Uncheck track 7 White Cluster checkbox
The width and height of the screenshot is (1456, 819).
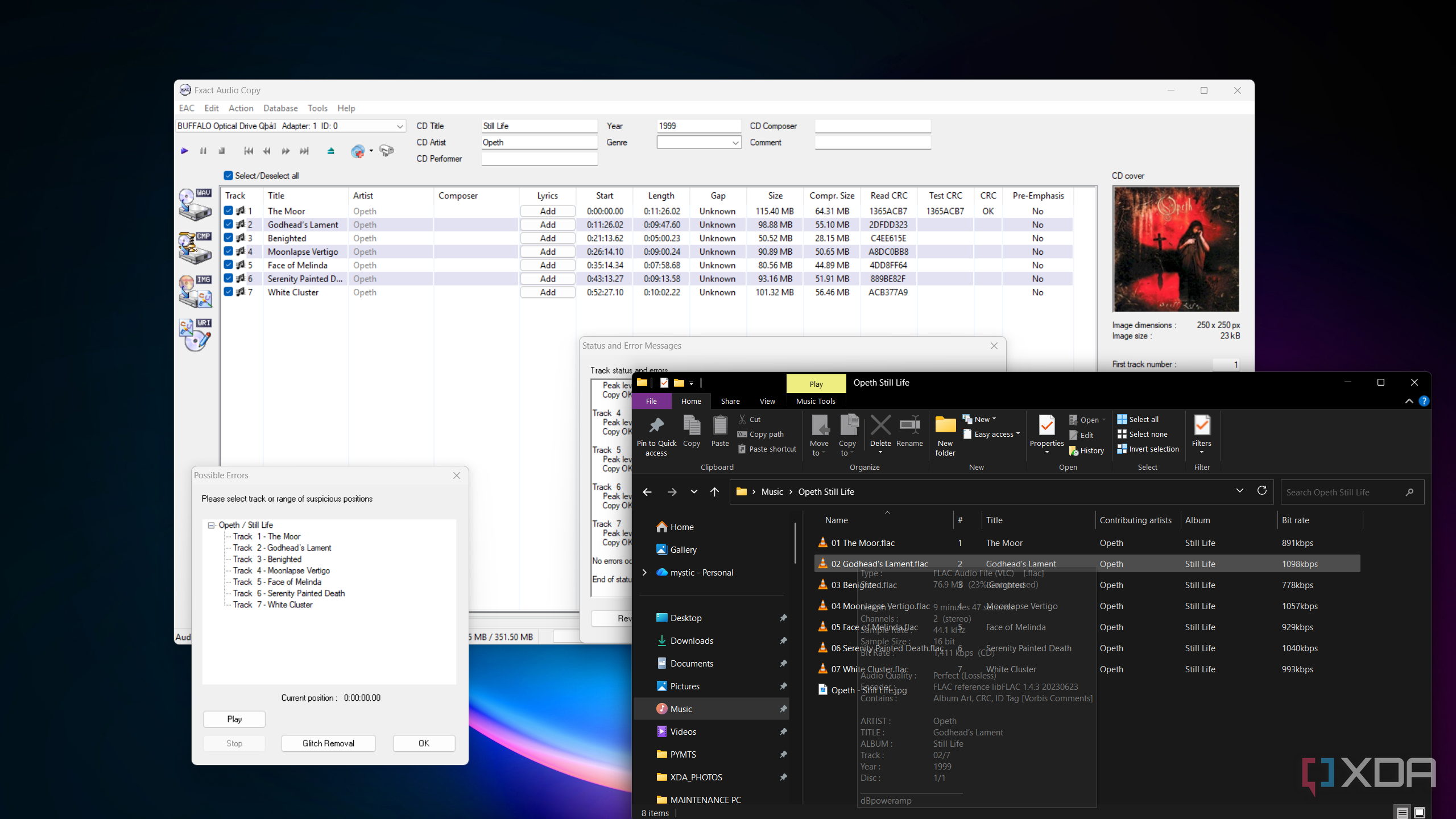[228, 292]
